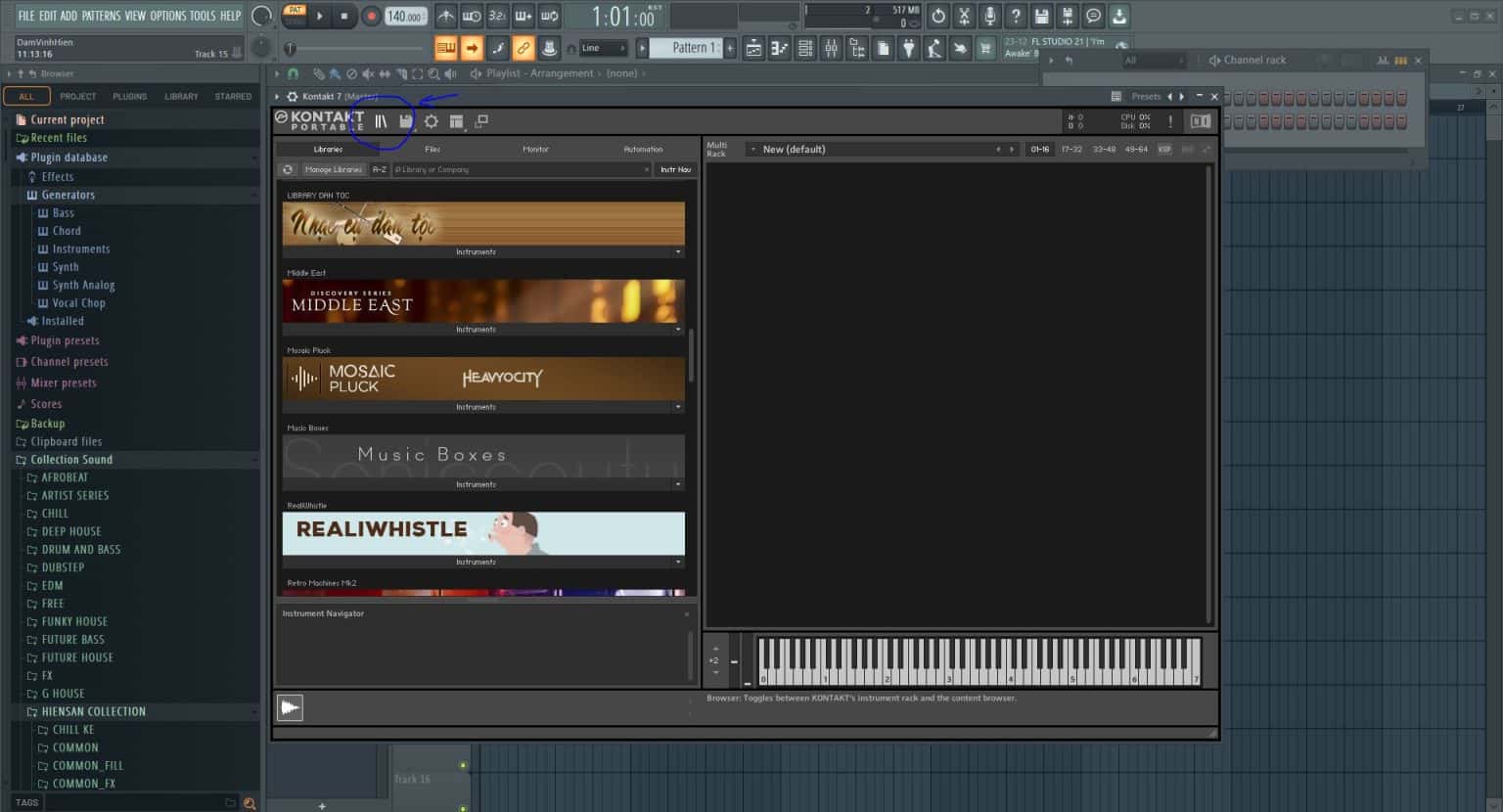Screen dimensions: 1503x812
Task: Expand Instruments dropdown under RealiWhistle
Action: coord(678,563)
